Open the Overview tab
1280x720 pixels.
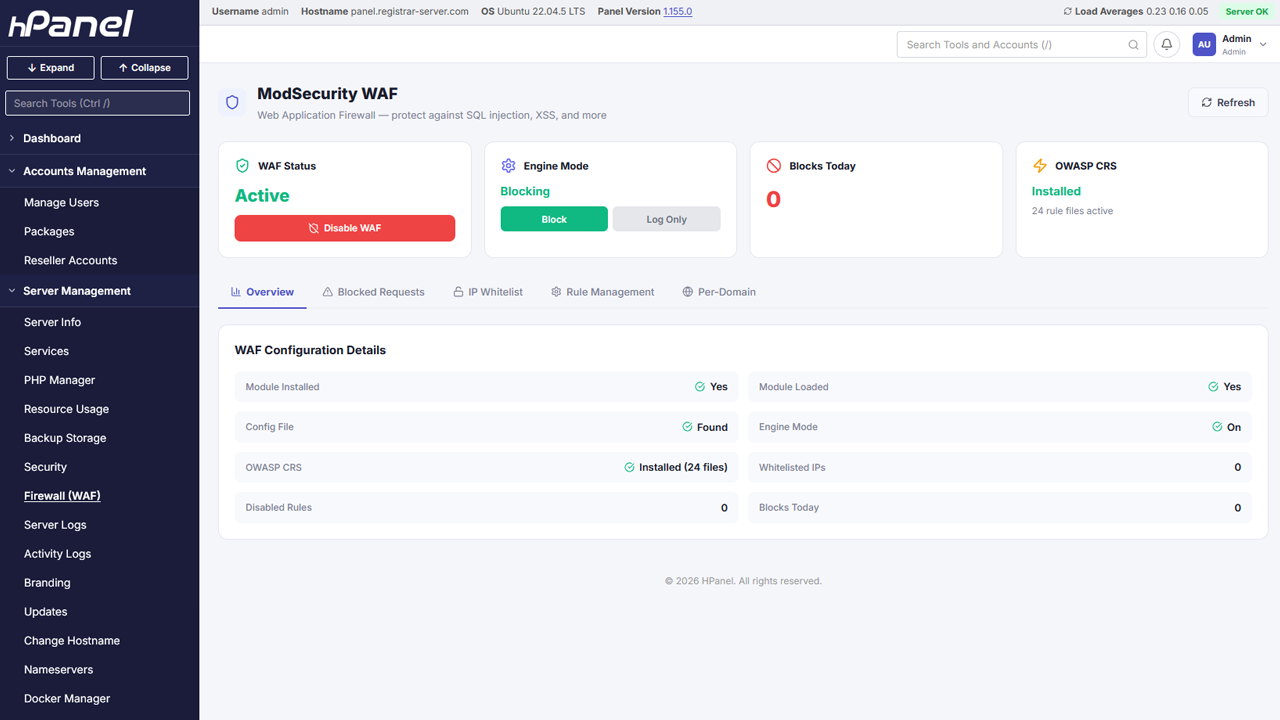(262, 292)
